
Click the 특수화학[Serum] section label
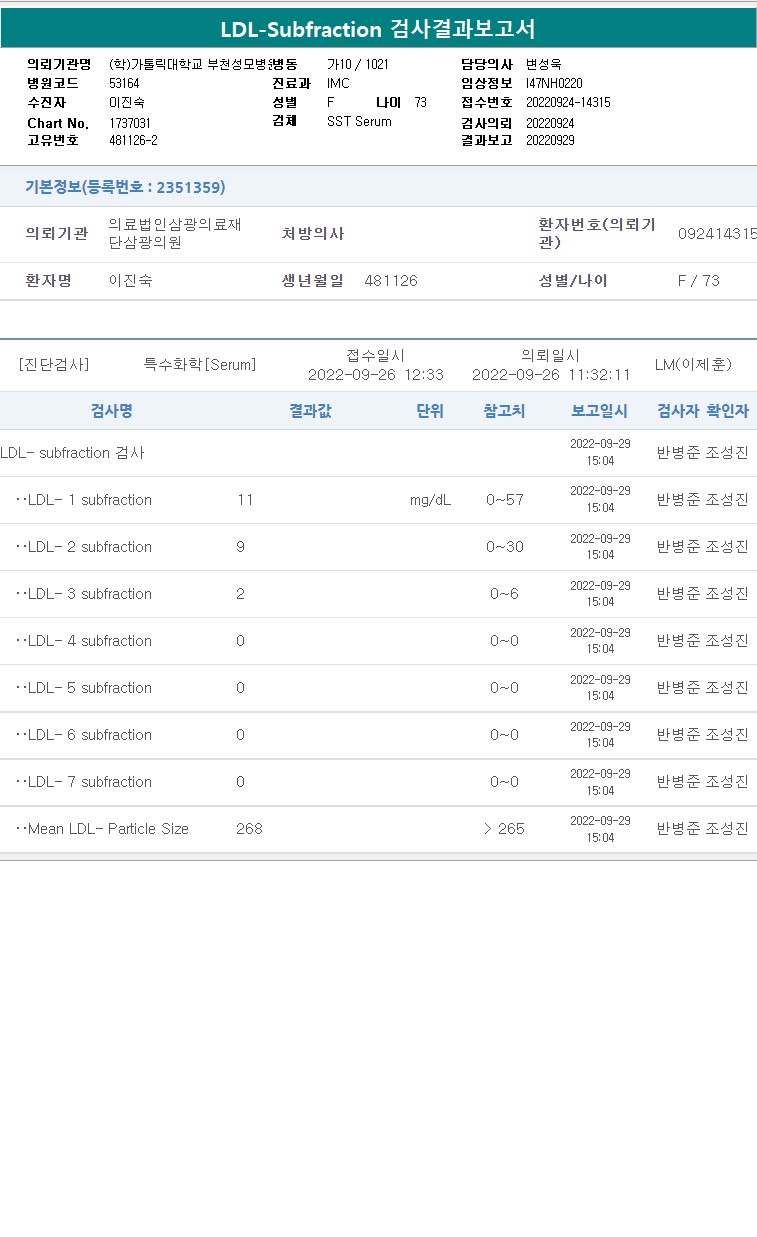(200, 365)
